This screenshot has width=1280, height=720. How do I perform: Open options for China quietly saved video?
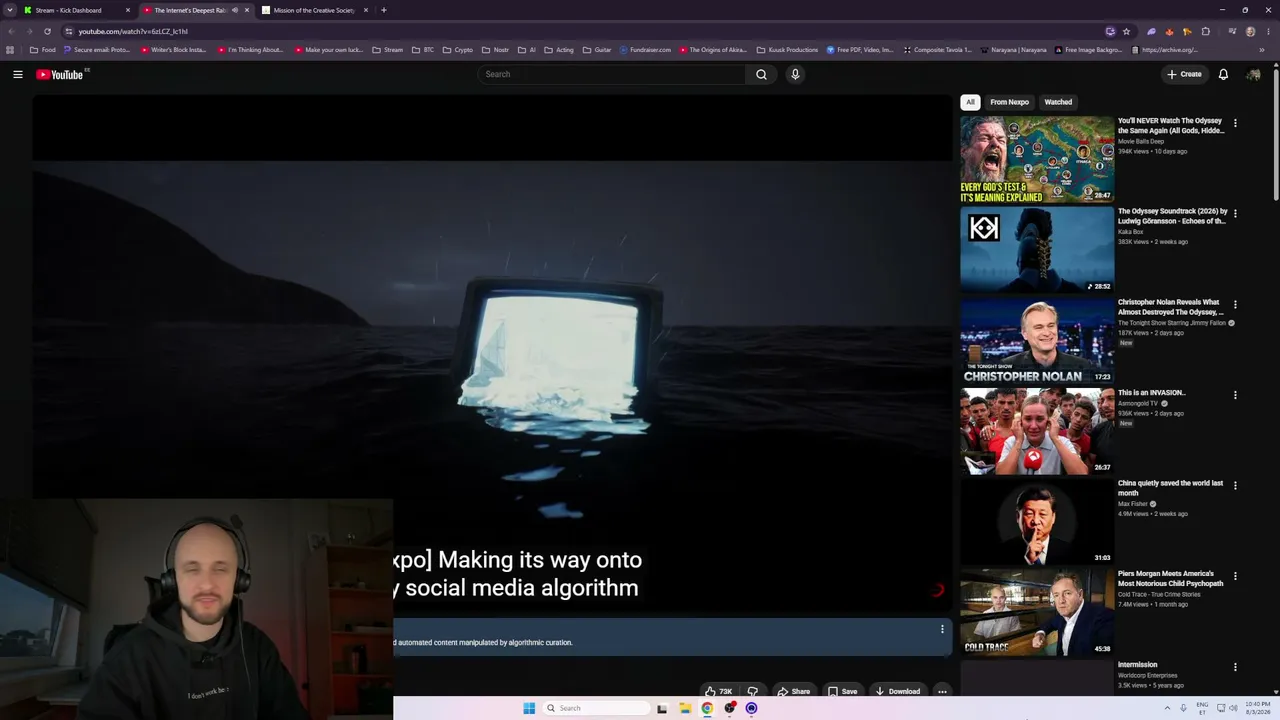coord(1235,485)
